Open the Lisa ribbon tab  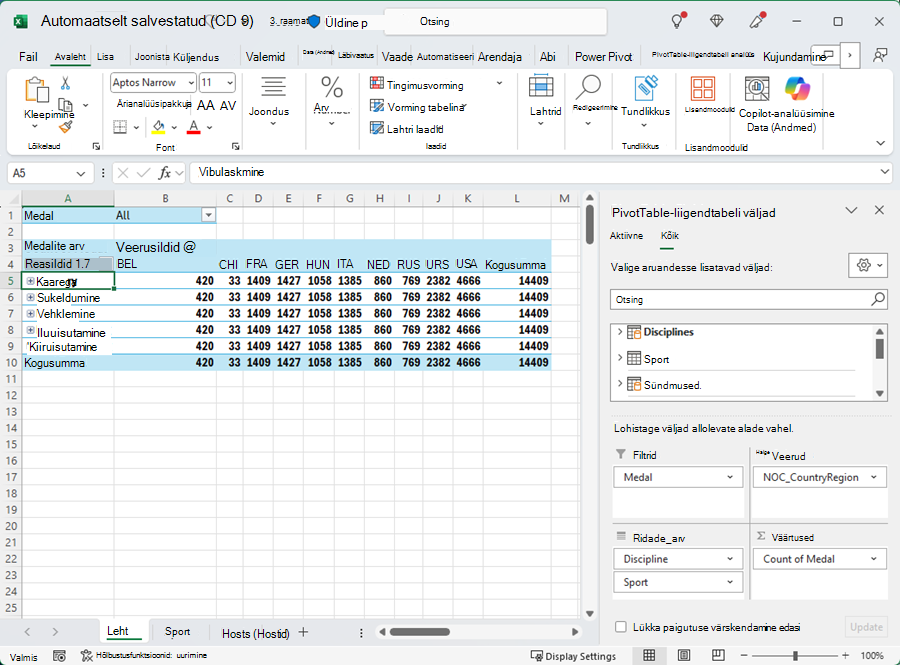[105, 57]
